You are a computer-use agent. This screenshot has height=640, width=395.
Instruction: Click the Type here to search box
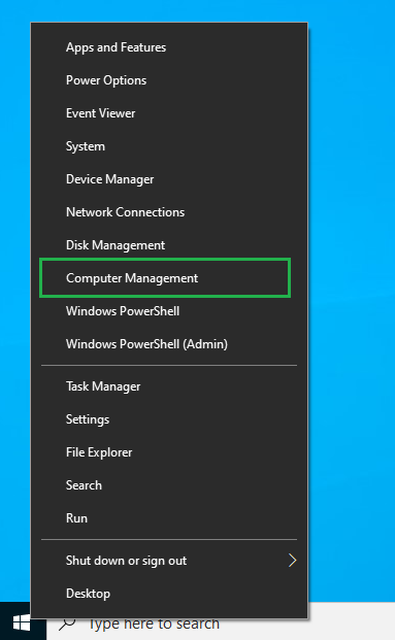[x=221, y=624]
